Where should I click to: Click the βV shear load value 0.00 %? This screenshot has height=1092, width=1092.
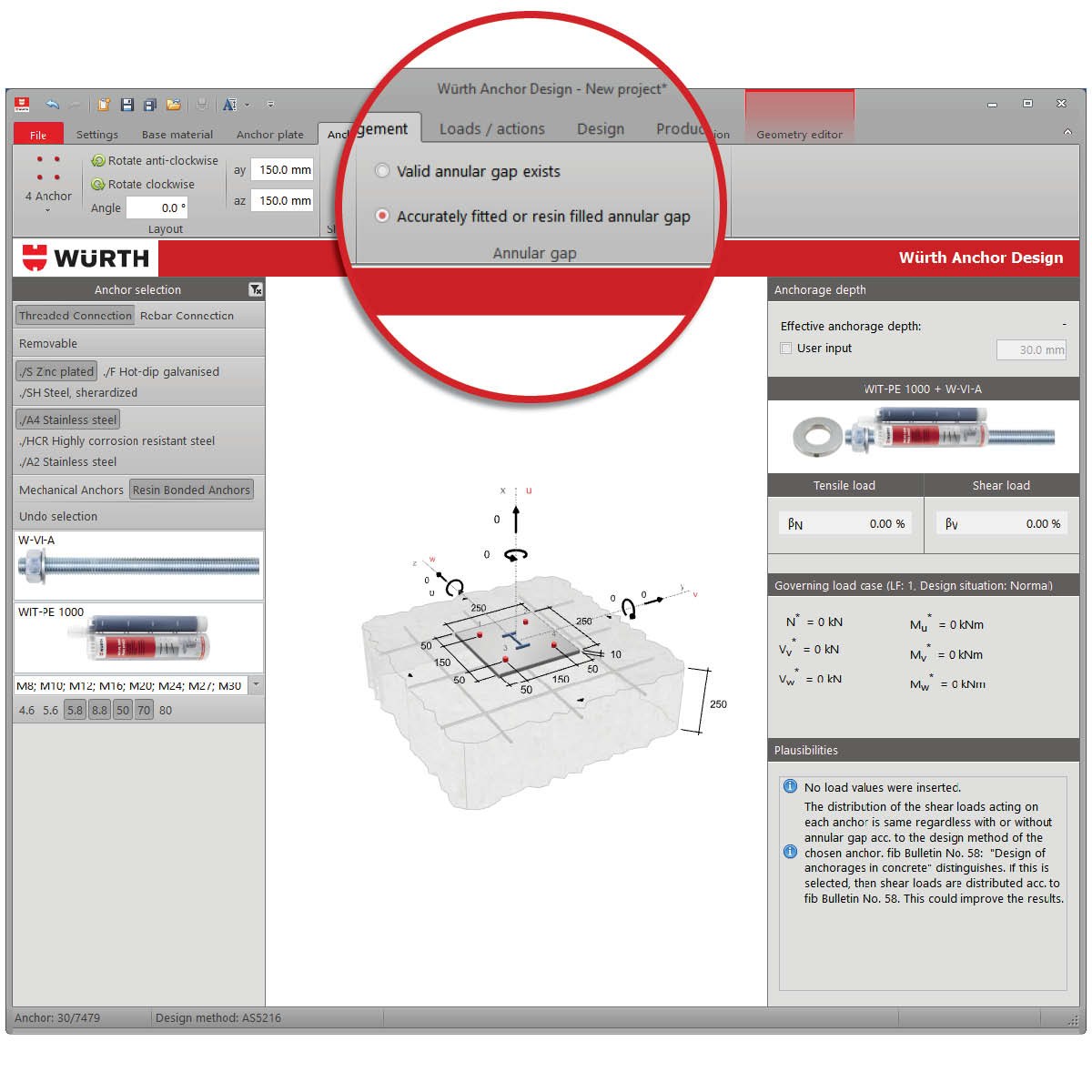[x=1043, y=523]
